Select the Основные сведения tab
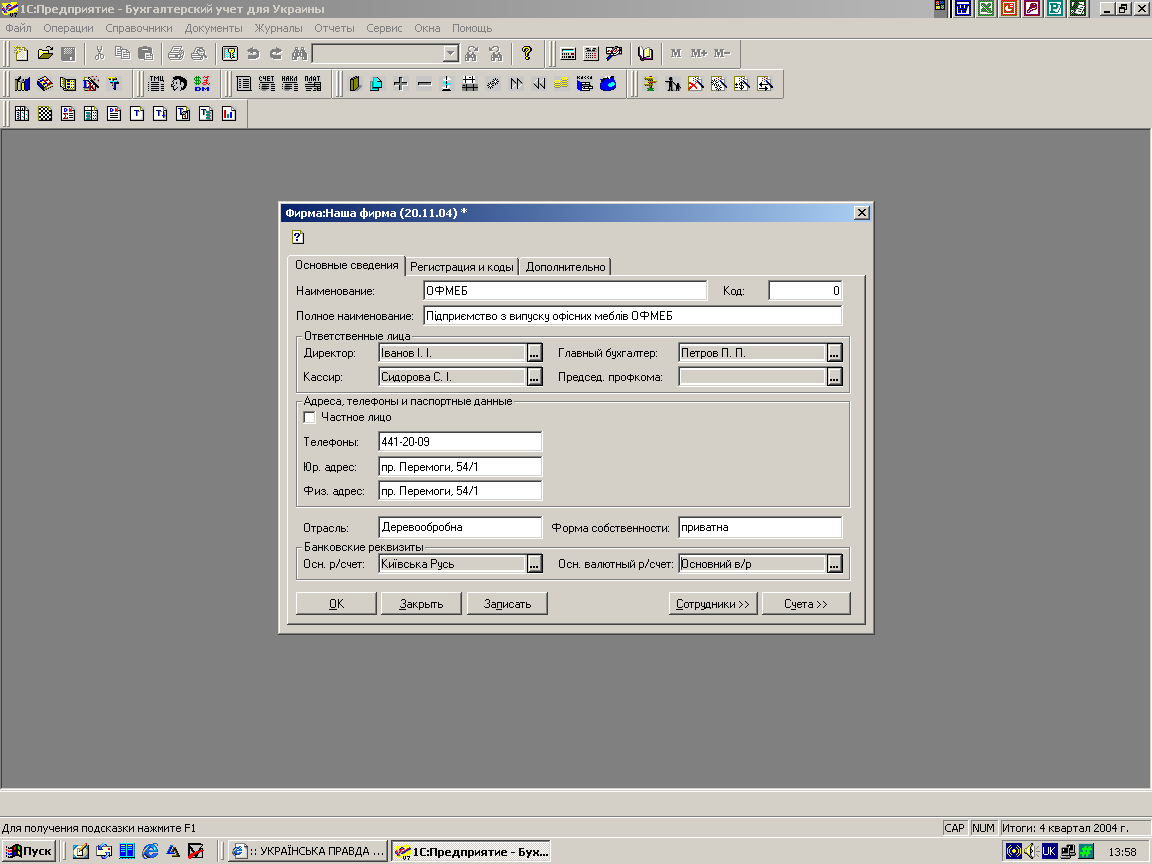The width and height of the screenshot is (1152, 864). coord(347,265)
